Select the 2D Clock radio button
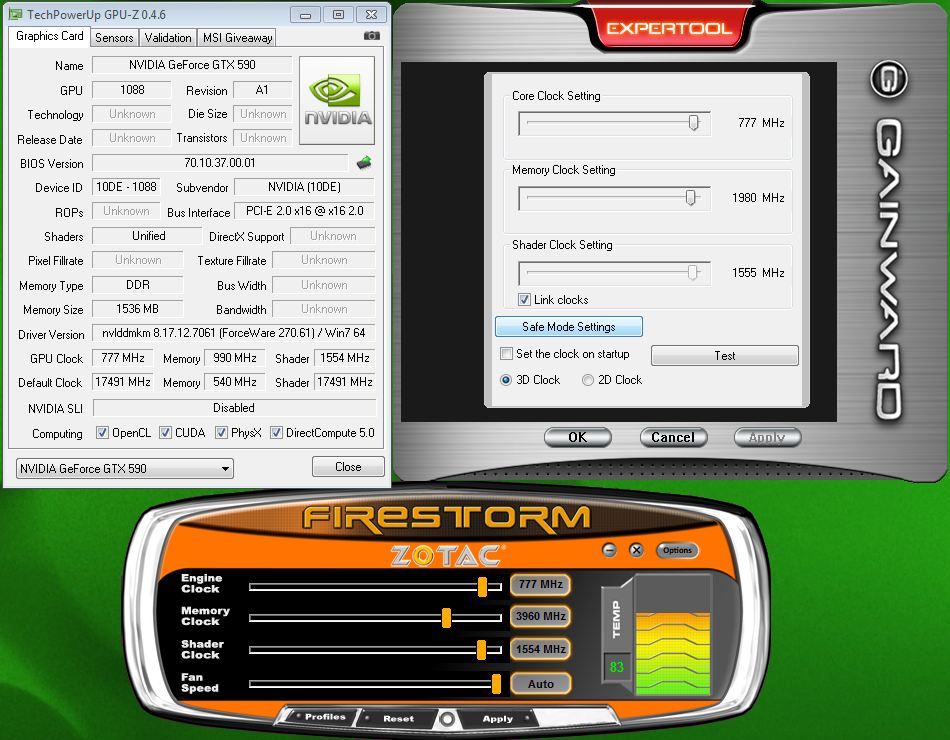This screenshot has width=950, height=740. tap(588, 380)
